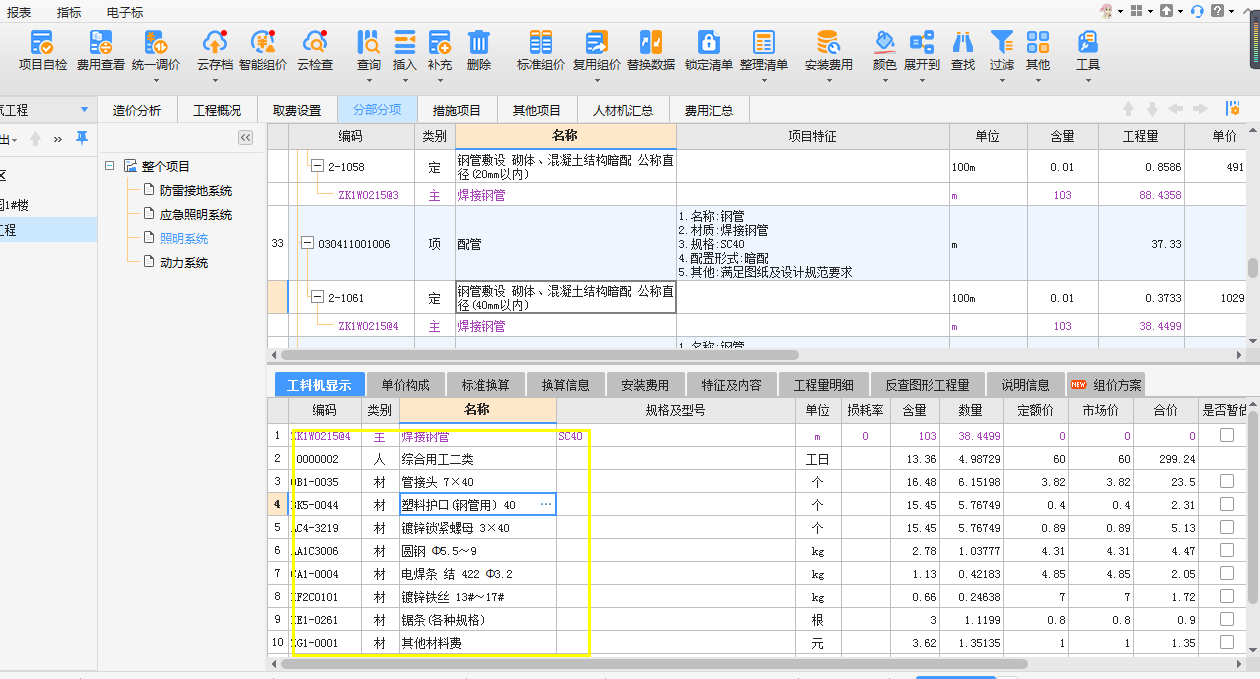Screen dimensions: 1260x679
Task: Click vertical scrollbar of upper table
Action: (1252, 268)
